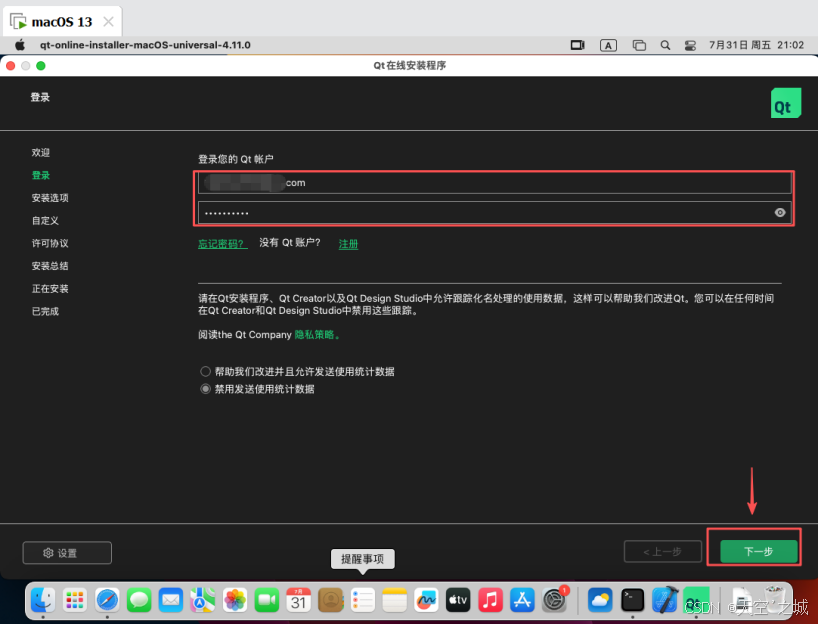Open 忘记密码? link
Screen dimensions: 818x624
(222, 244)
